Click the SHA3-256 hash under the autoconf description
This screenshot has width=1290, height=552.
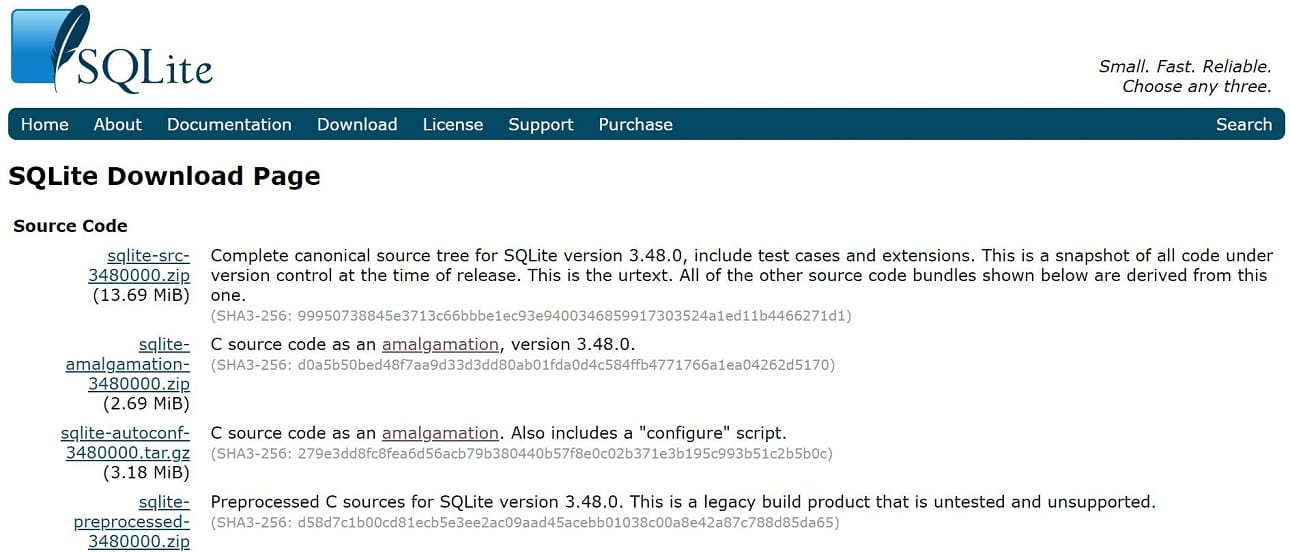(x=521, y=454)
